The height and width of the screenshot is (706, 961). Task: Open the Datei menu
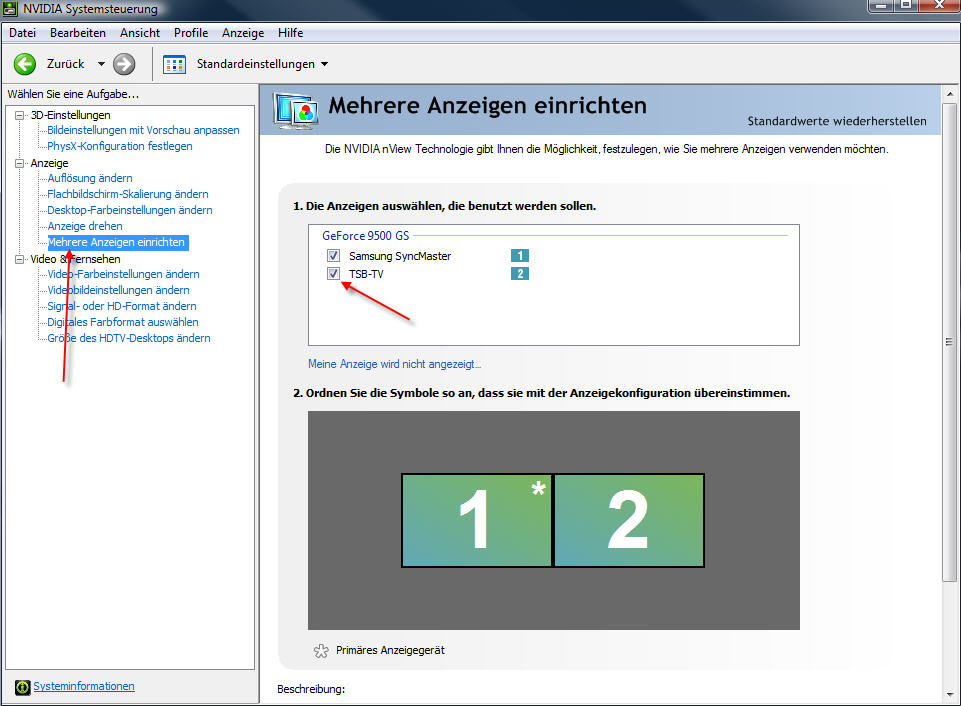coord(23,33)
